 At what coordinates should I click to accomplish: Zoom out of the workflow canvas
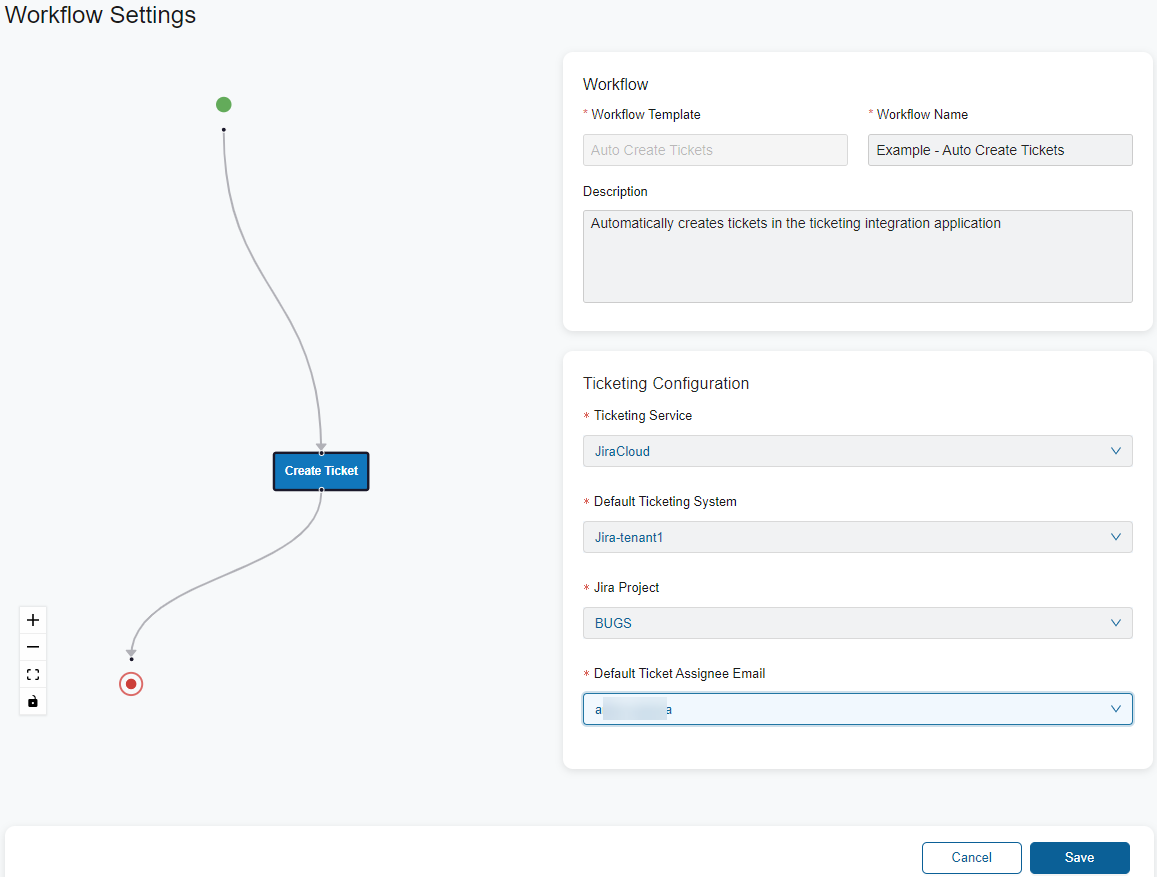tap(33, 647)
